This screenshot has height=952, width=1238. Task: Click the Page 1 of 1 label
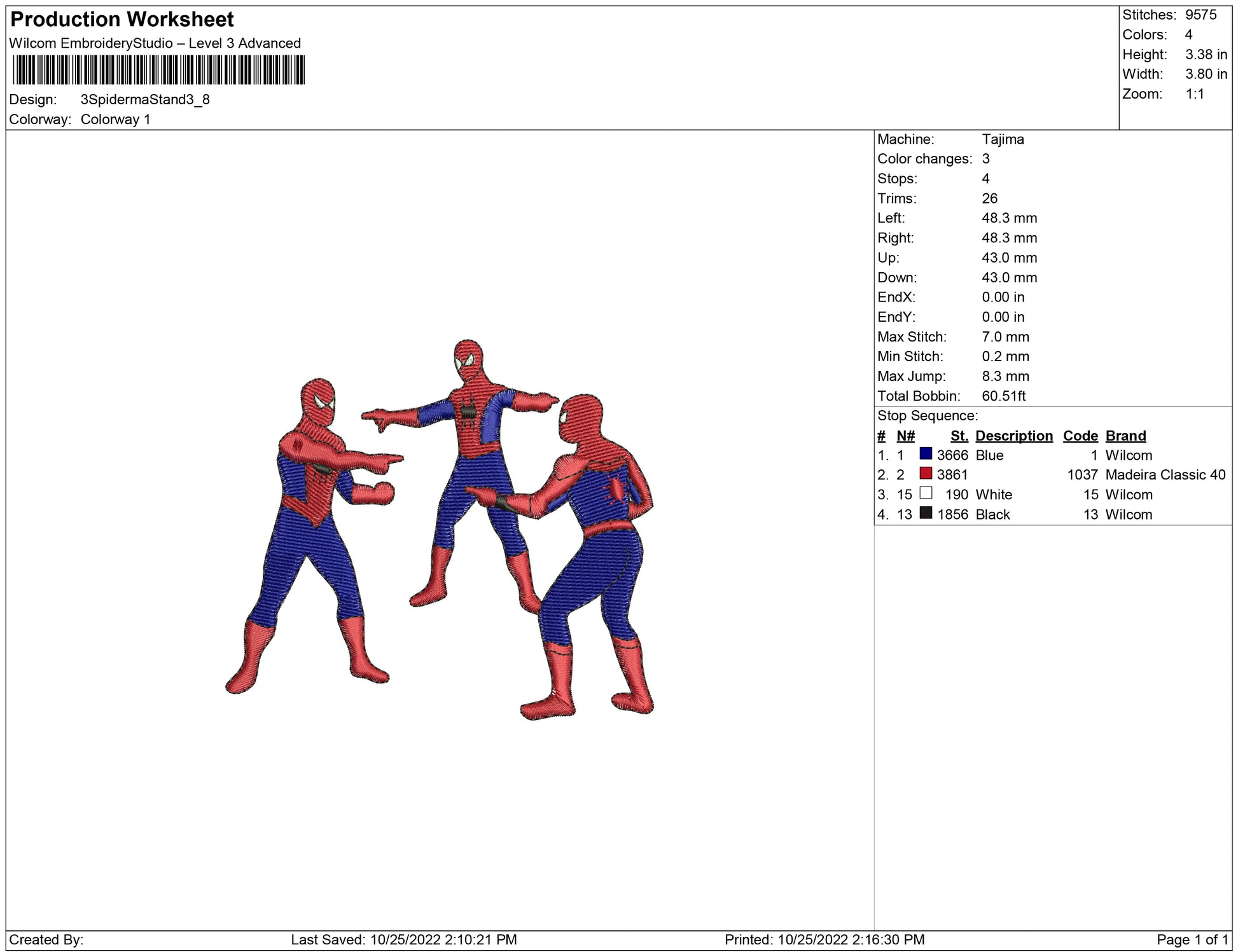[1192, 940]
